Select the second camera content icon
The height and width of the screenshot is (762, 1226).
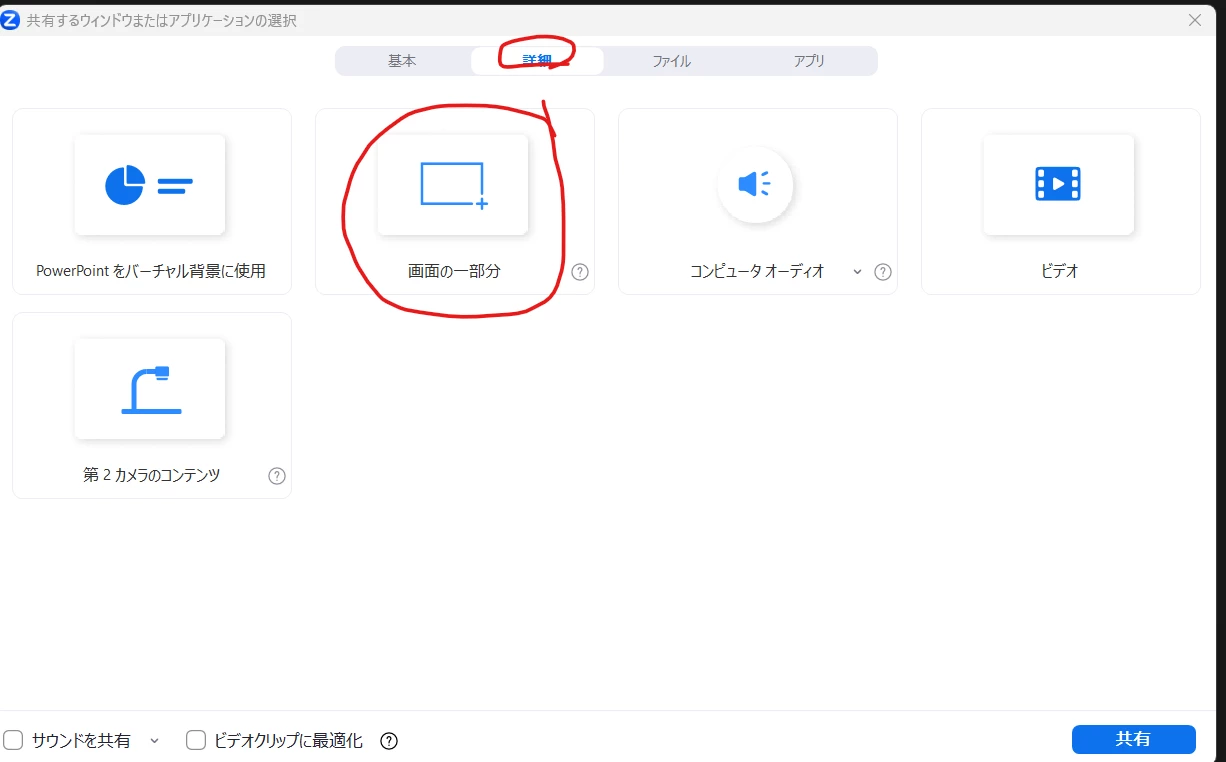tap(149, 389)
